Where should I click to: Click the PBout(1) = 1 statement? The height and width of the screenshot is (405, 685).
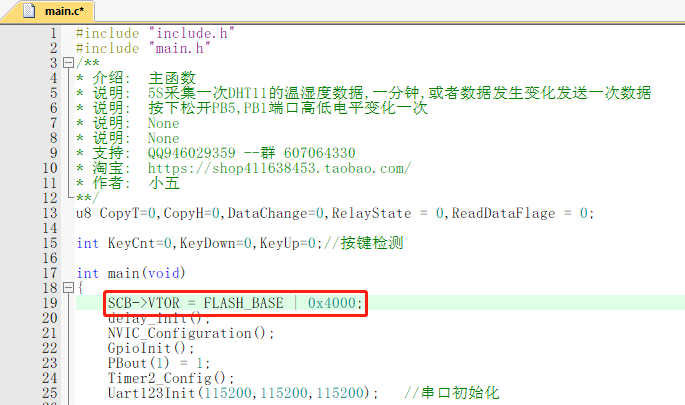click(x=159, y=363)
